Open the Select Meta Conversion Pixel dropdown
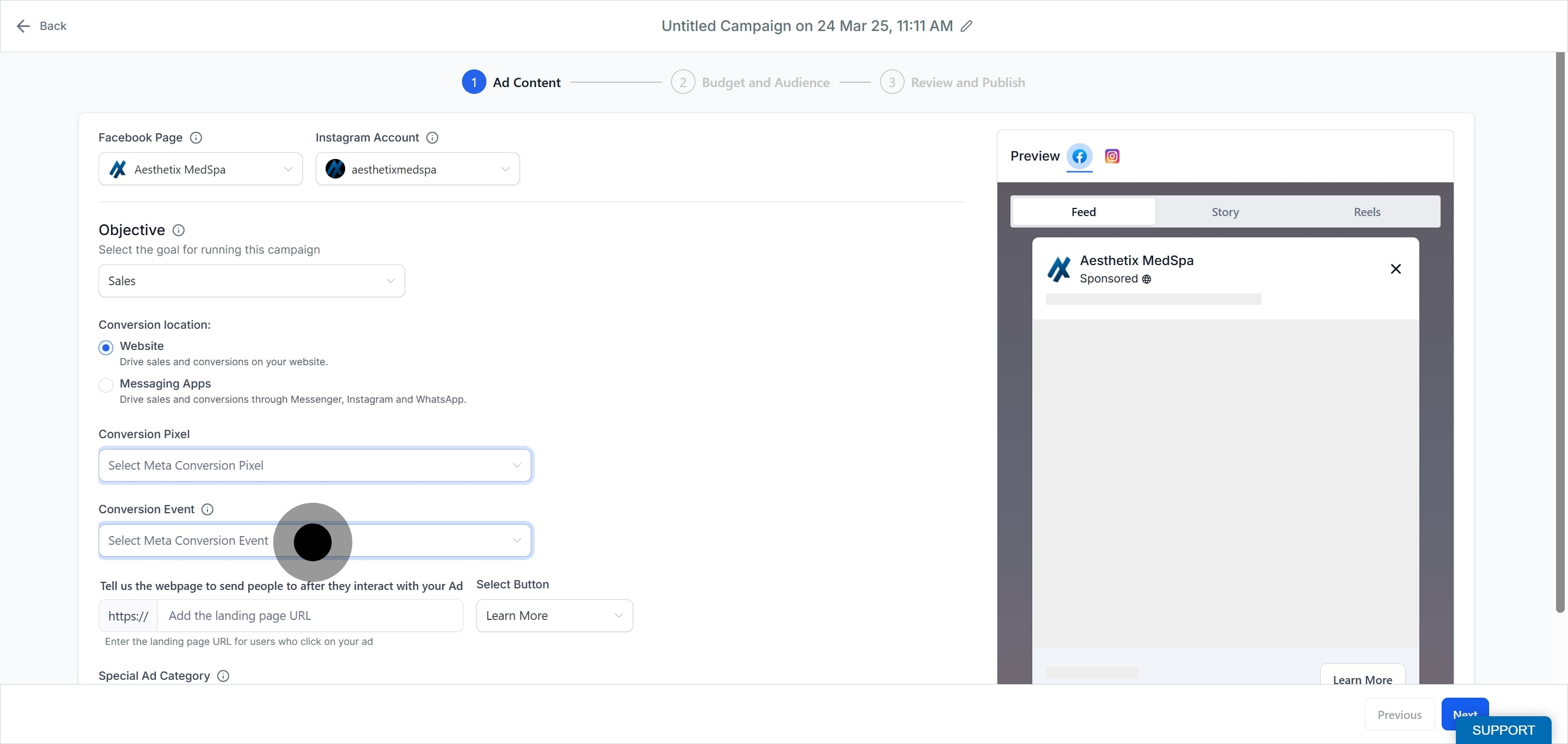The height and width of the screenshot is (744, 1568). coord(315,465)
